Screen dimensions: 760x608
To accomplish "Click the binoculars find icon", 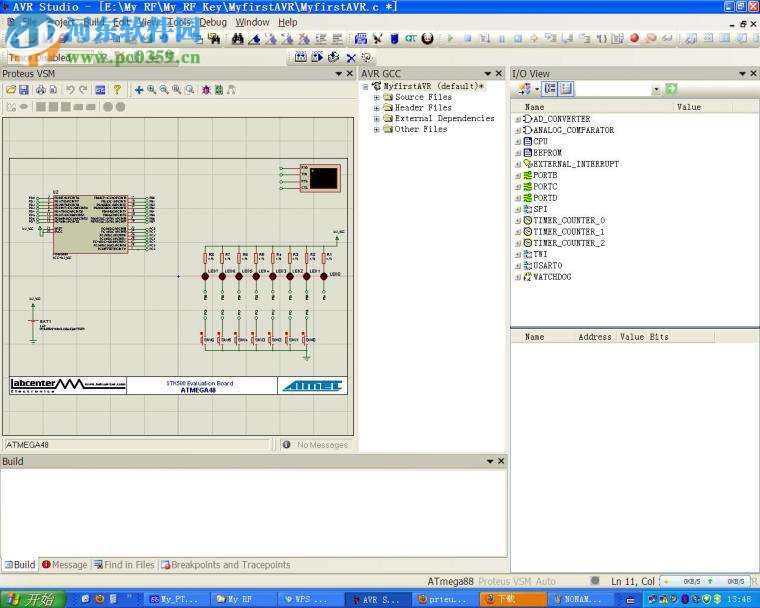I will point(238,38).
